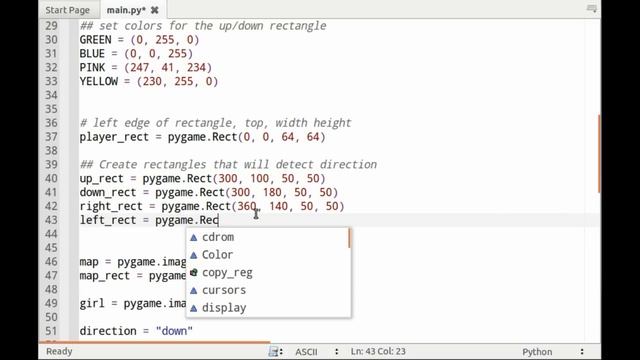
Task: Select the main.py tab
Action: tap(126, 10)
